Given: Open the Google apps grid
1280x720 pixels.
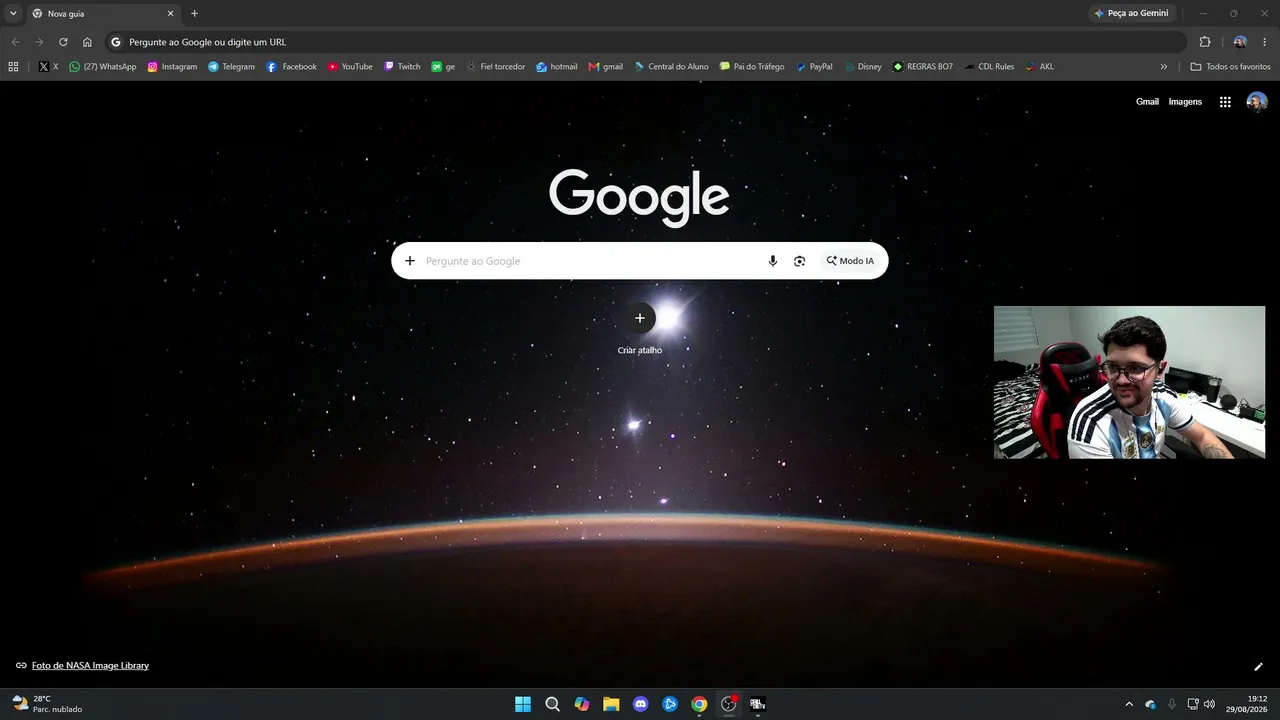Looking at the screenshot, I should [1225, 102].
